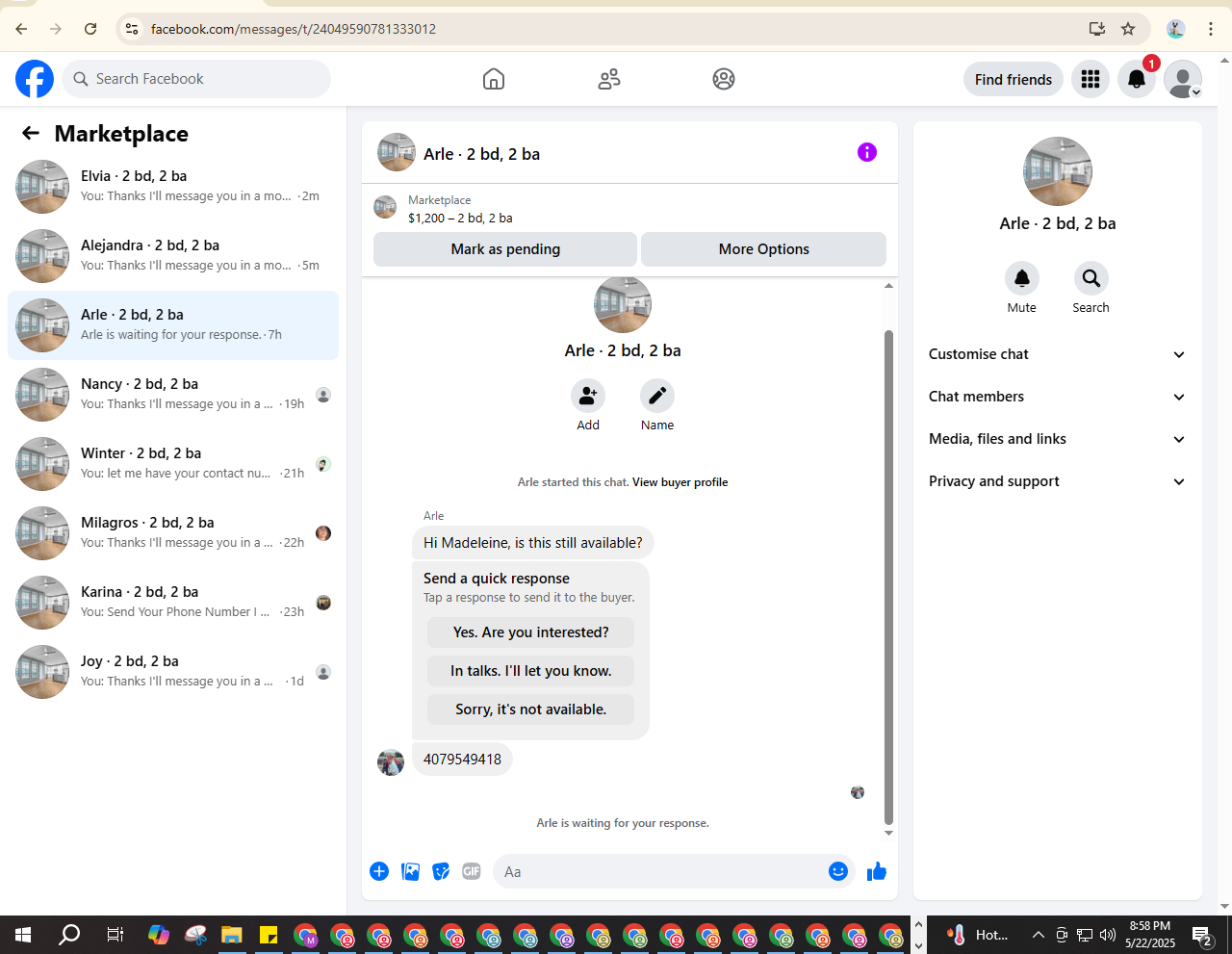This screenshot has width=1232, height=954.
Task: Send 'Sorry, it's not available.' response
Action: (531, 709)
